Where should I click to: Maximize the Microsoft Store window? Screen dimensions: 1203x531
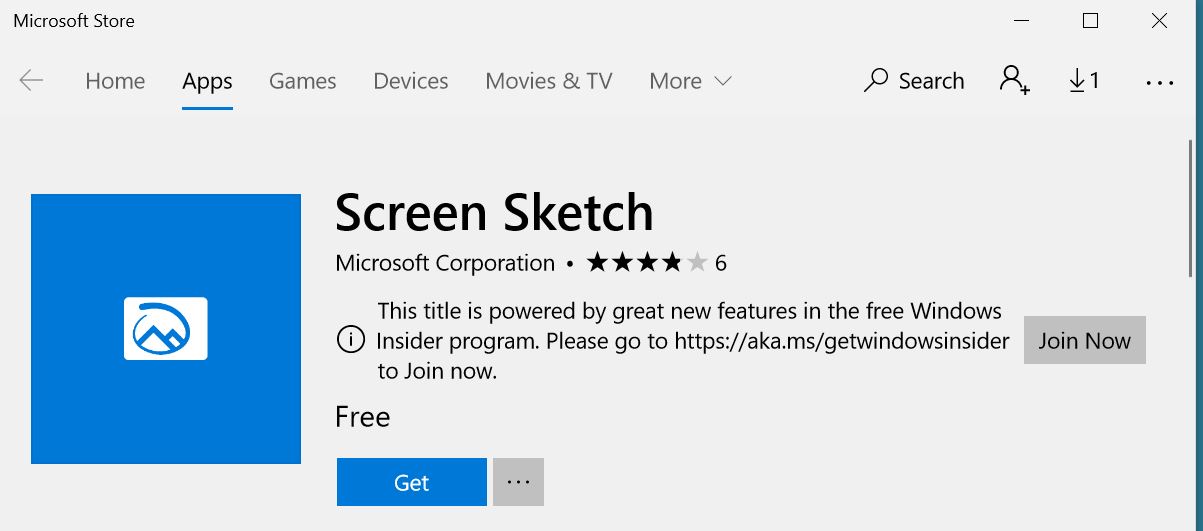click(x=1090, y=20)
